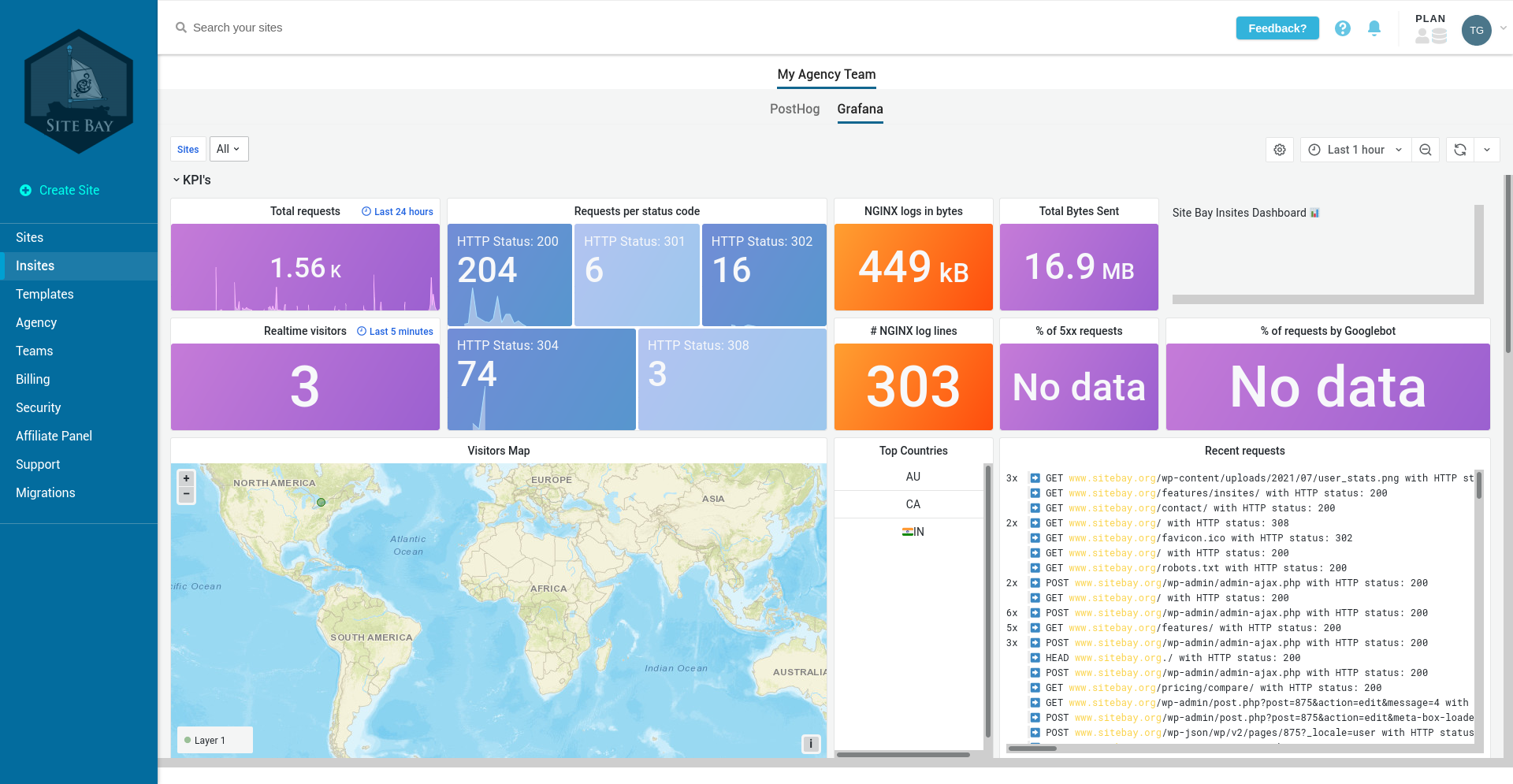Viewport: 1513px width, 784px height.
Task: Open the Visitors Map panel title
Action: coord(498,451)
